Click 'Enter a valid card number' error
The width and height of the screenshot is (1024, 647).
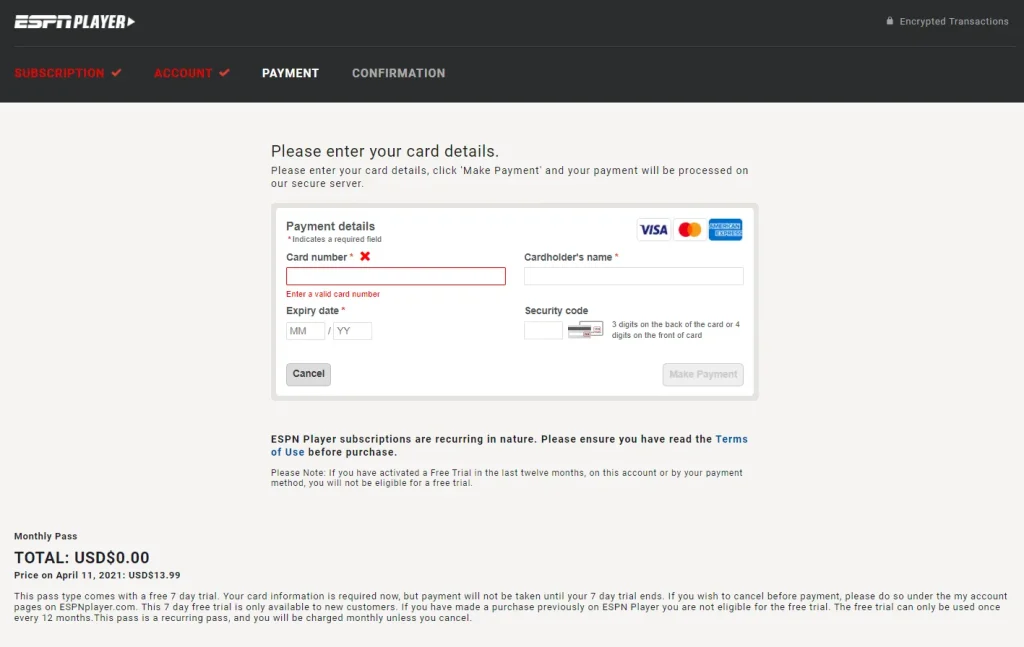[332, 294]
